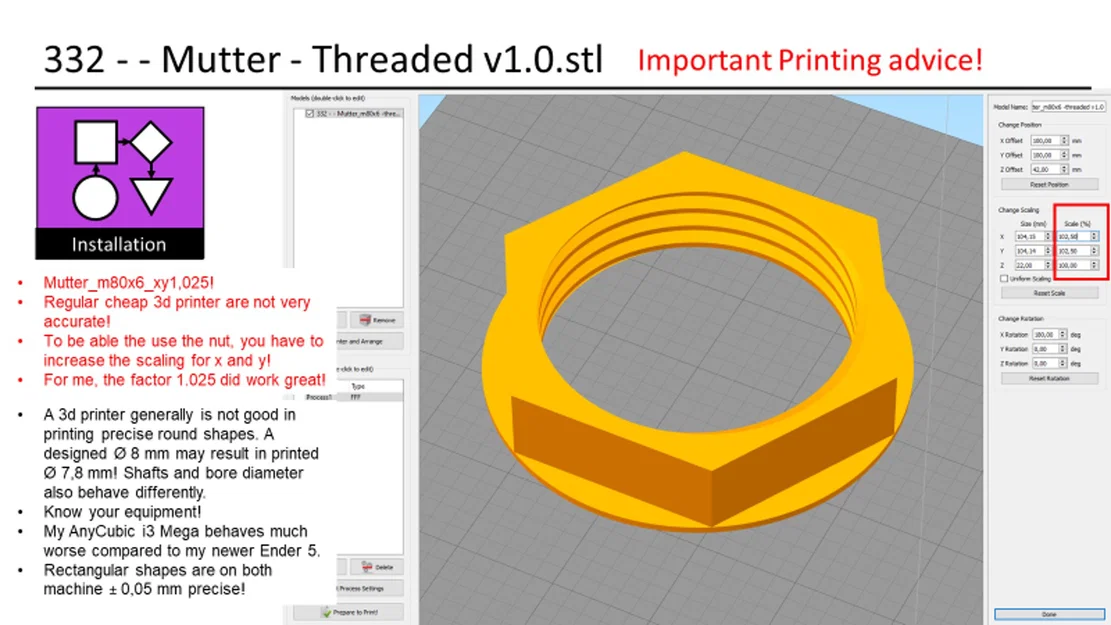Click the Delete process button
This screenshot has height=625, width=1111.
[x=377, y=567]
